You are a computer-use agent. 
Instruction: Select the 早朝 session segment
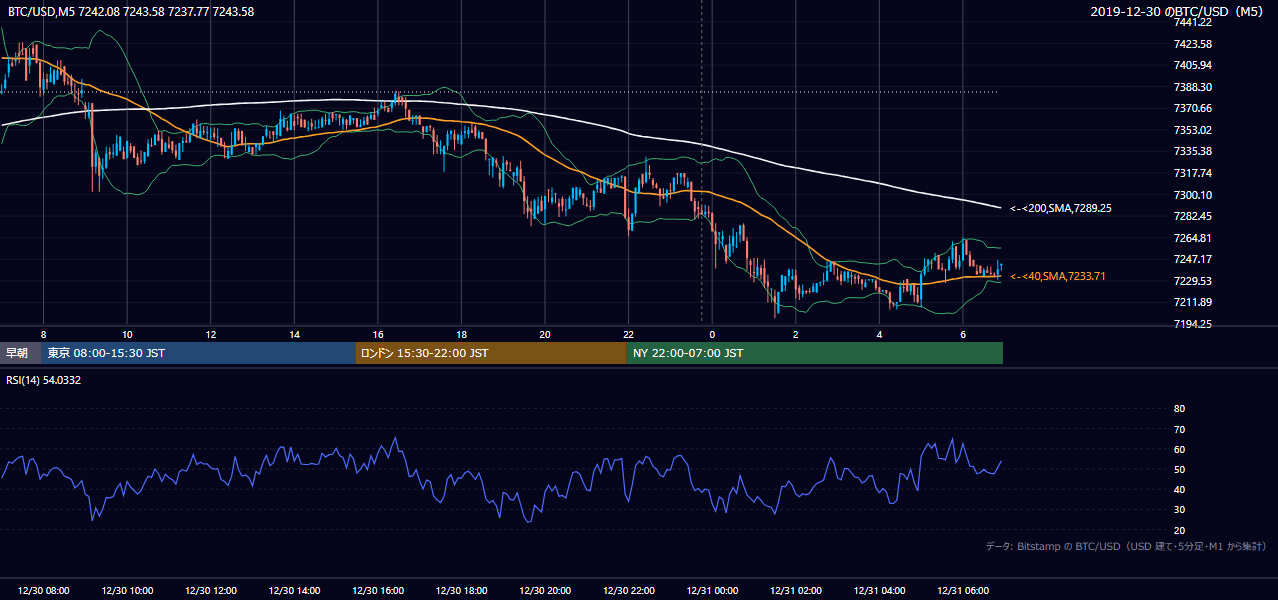click(x=21, y=353)
